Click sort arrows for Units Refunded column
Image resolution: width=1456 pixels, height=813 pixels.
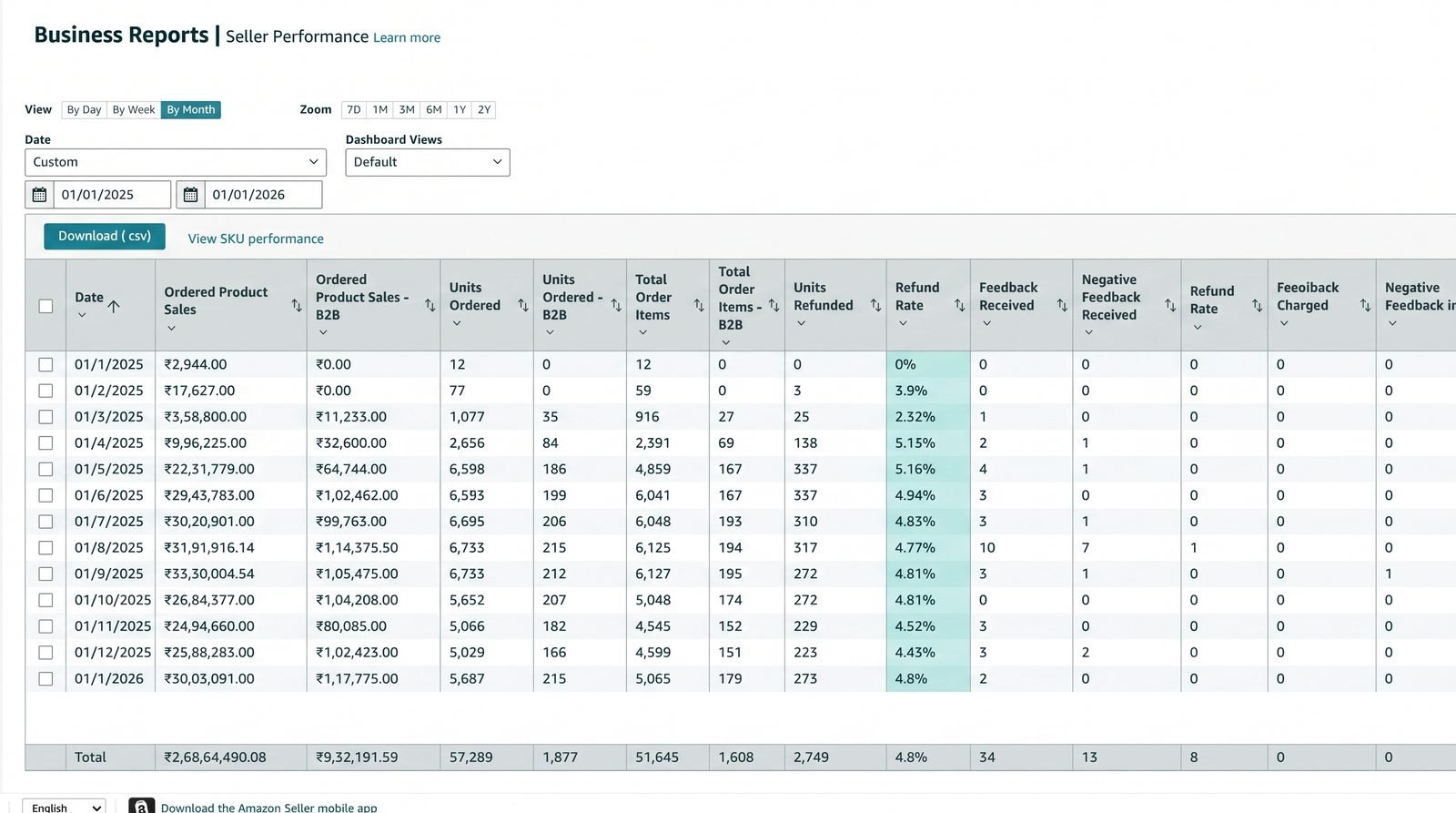pyautogui.click(x=875, y=305)
